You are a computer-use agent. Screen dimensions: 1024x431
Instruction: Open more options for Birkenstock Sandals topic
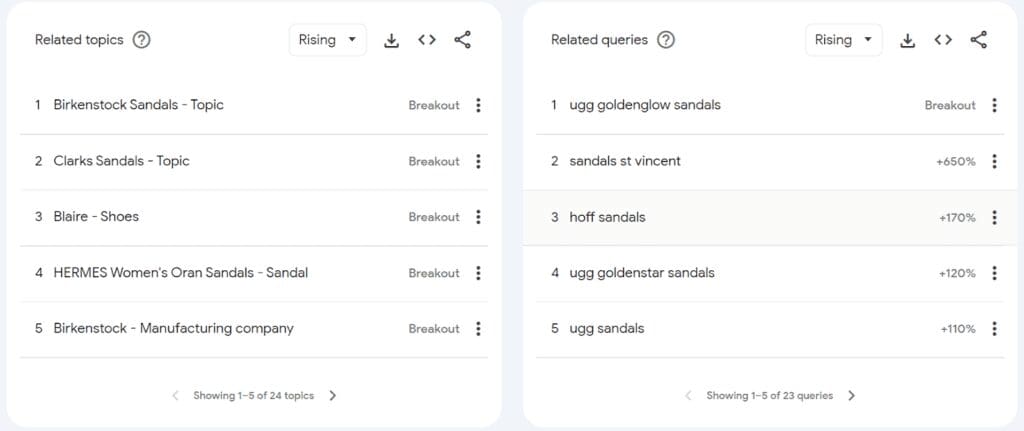478,105
